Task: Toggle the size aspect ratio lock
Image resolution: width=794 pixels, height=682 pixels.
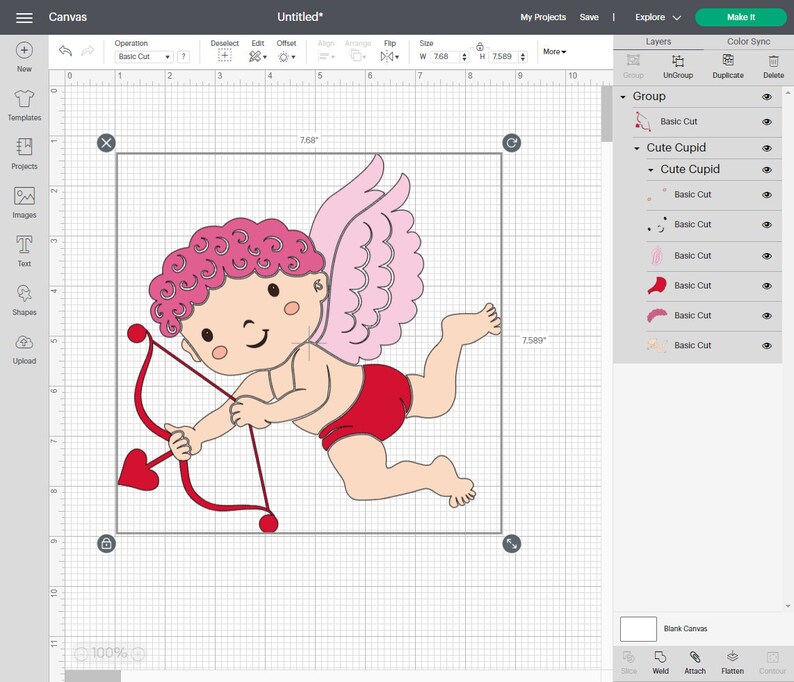Action: [x=480, y=47]
